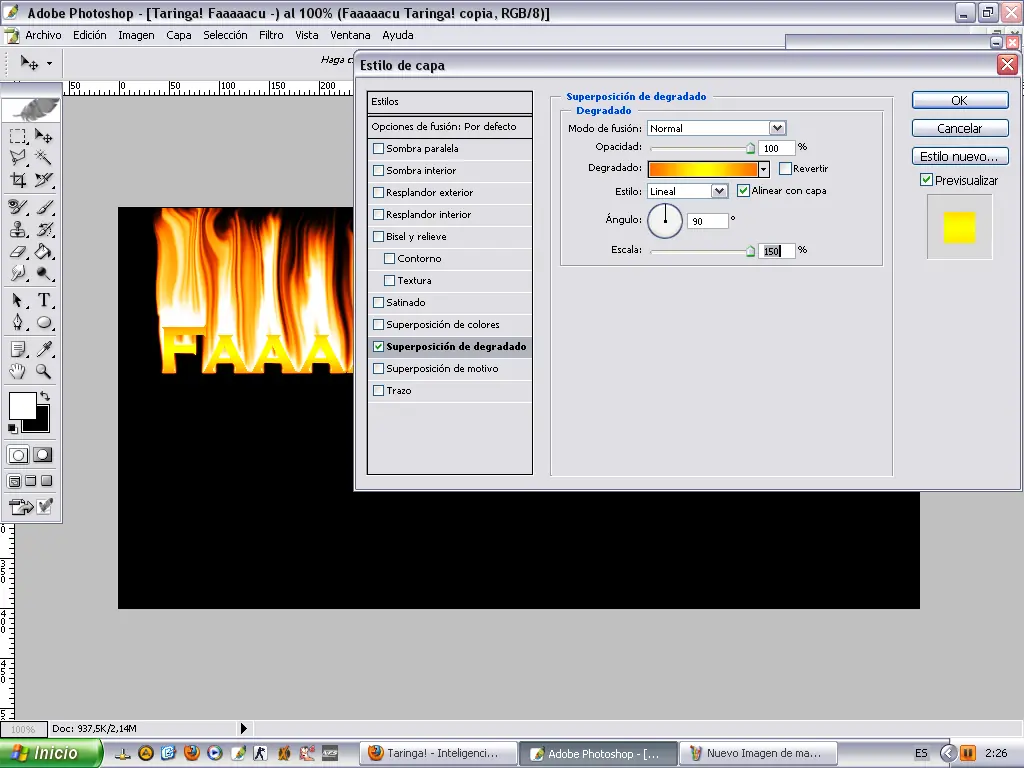The height and width of the screenshot is (768, 1024).
Task: Enable the Trazo checkbox
Action: click(x=378, y=391)
